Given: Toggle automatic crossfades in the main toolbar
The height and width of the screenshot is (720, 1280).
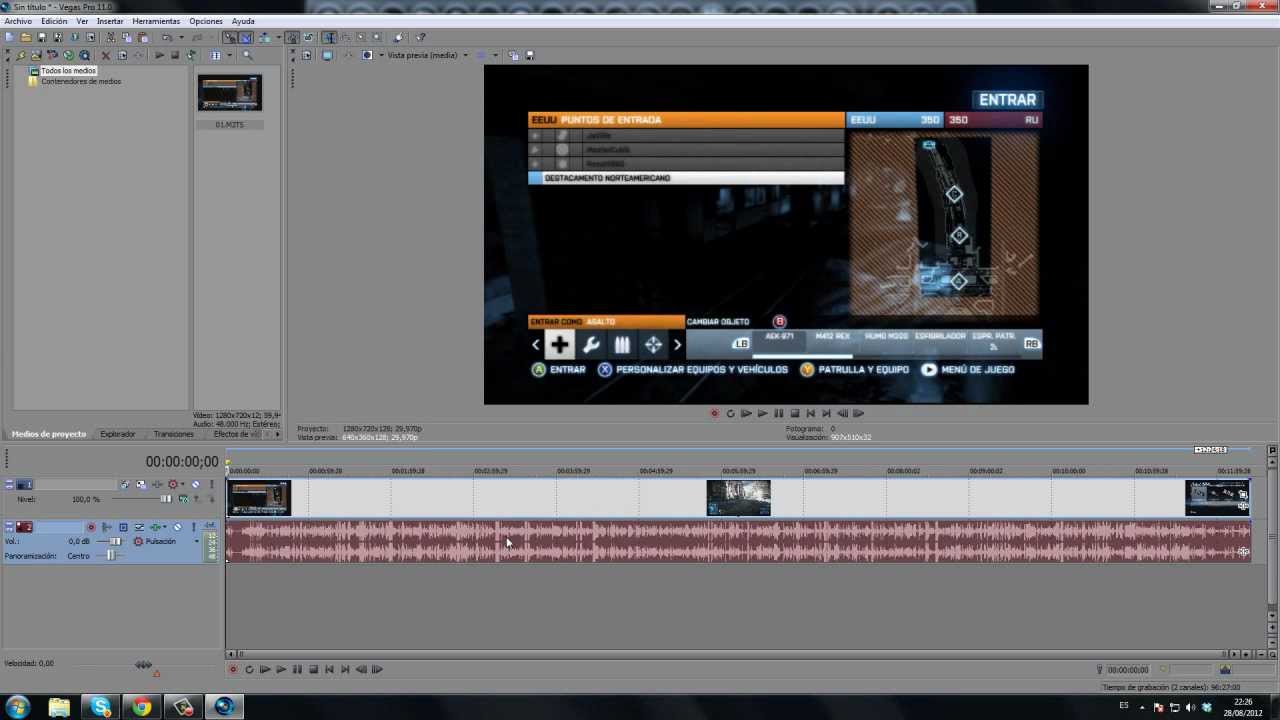Looking at the screenshot, I should pyautogui.click(x=246, y=37).
